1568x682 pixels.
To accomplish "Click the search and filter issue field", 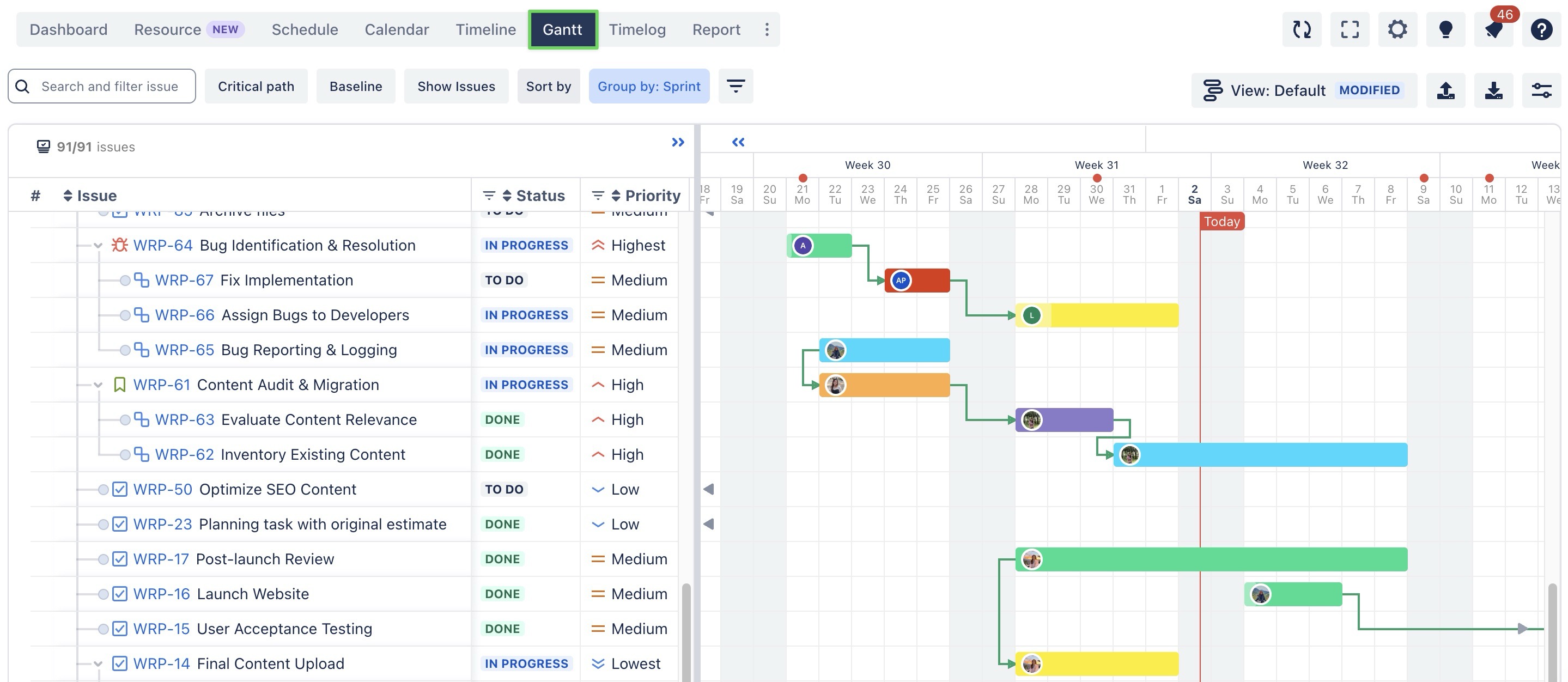I will point(110,87).
